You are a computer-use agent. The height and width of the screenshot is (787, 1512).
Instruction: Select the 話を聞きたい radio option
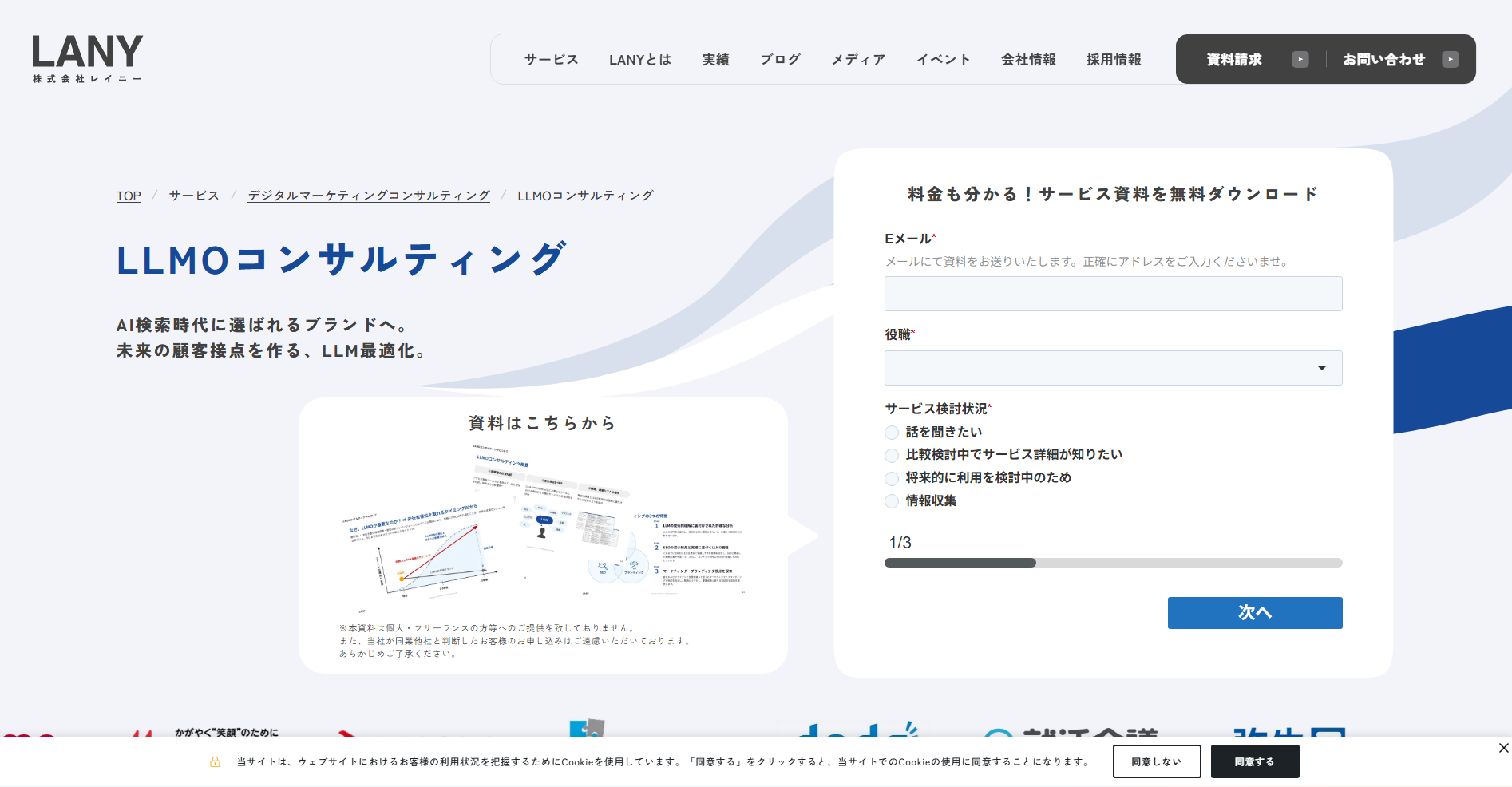(891, 432)
